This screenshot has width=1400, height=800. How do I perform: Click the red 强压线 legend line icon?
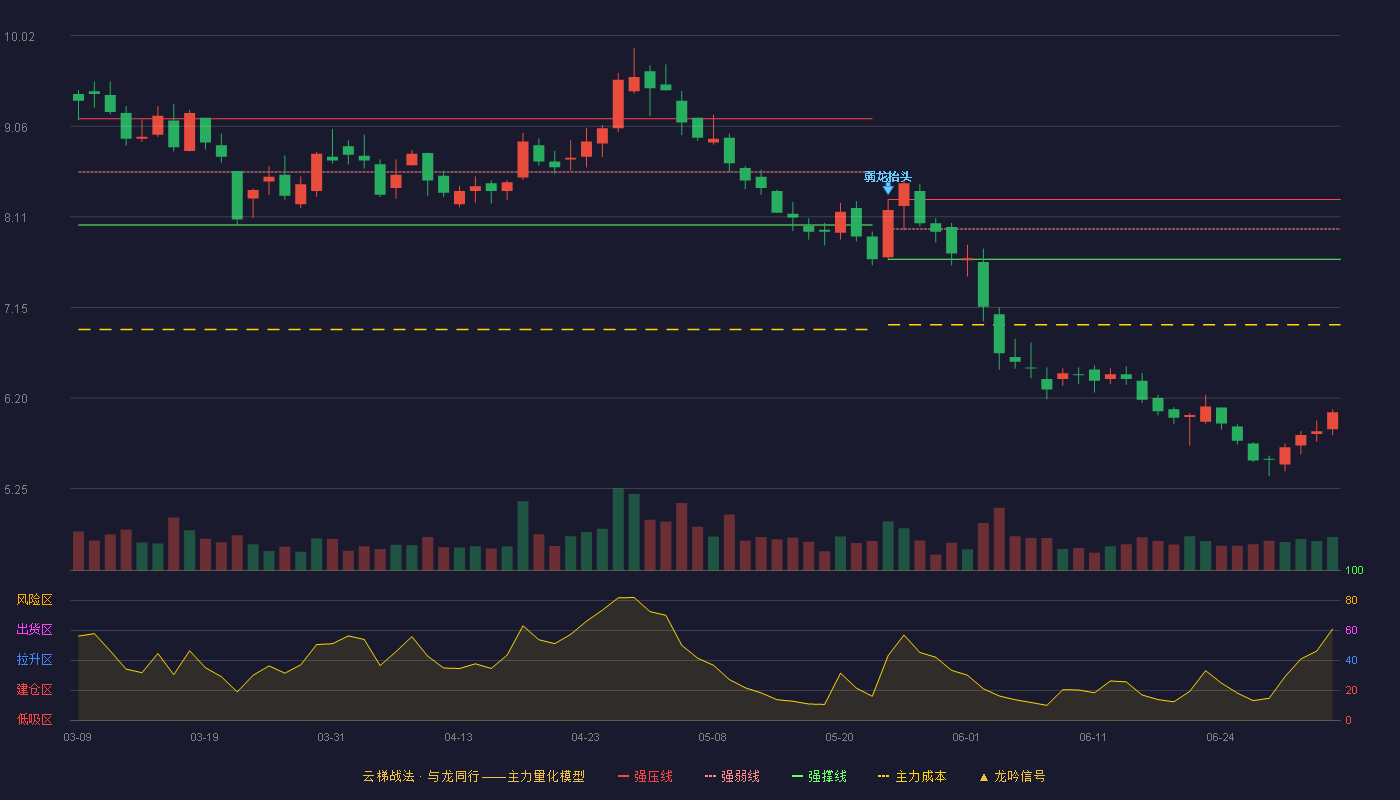(x=624, y=776)
